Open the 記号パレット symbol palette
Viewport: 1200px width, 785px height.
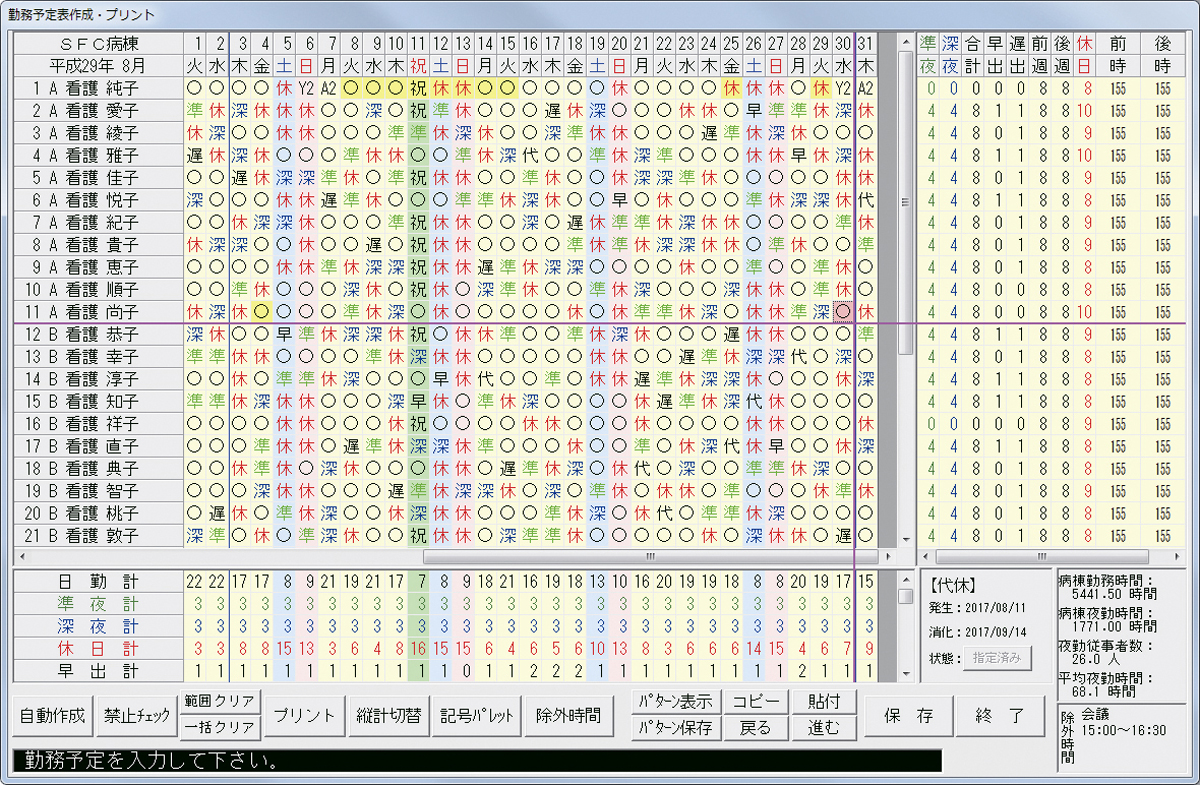coord(477,715)
